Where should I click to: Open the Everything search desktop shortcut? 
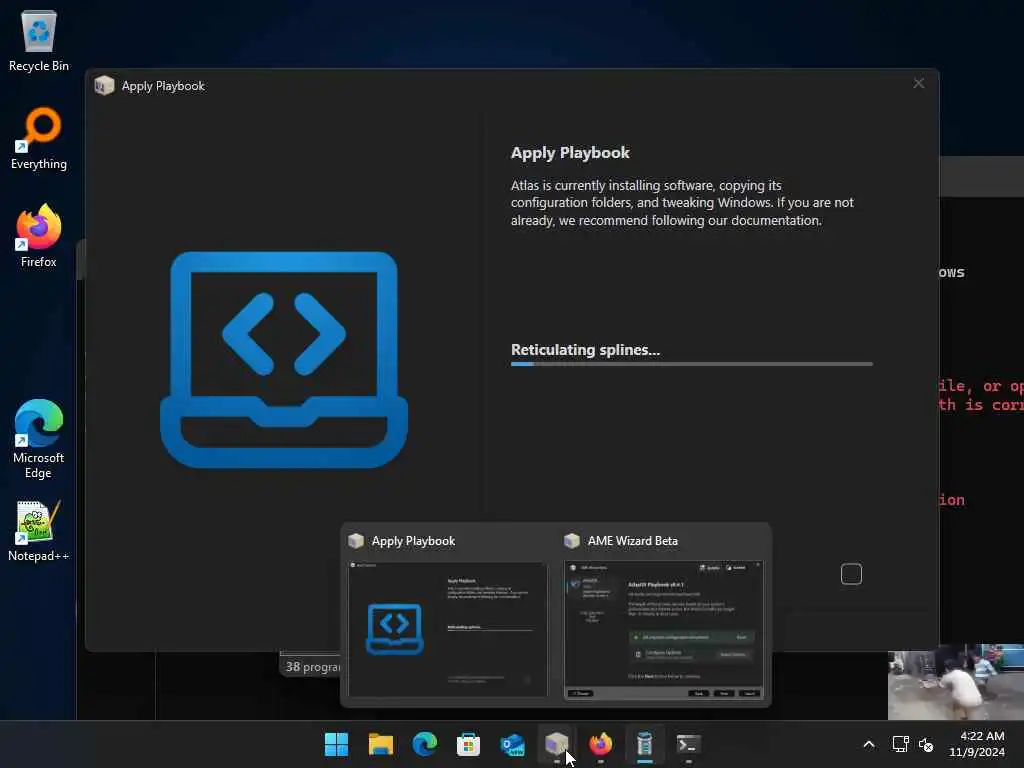(39, 138)
